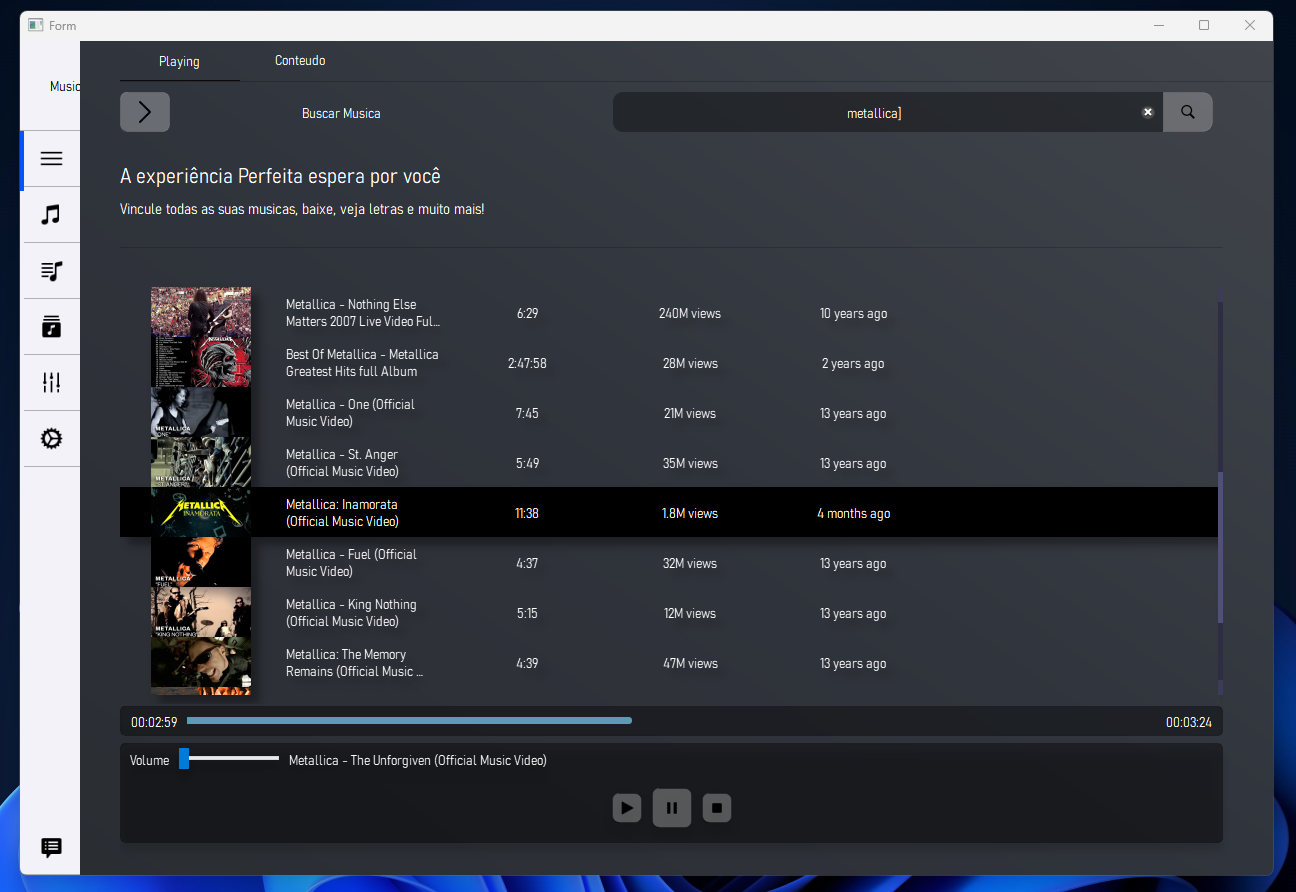Select 'Metallica: The Memory Remains' title
This screenshot has height=892, width=1296.
pos(354,663)
